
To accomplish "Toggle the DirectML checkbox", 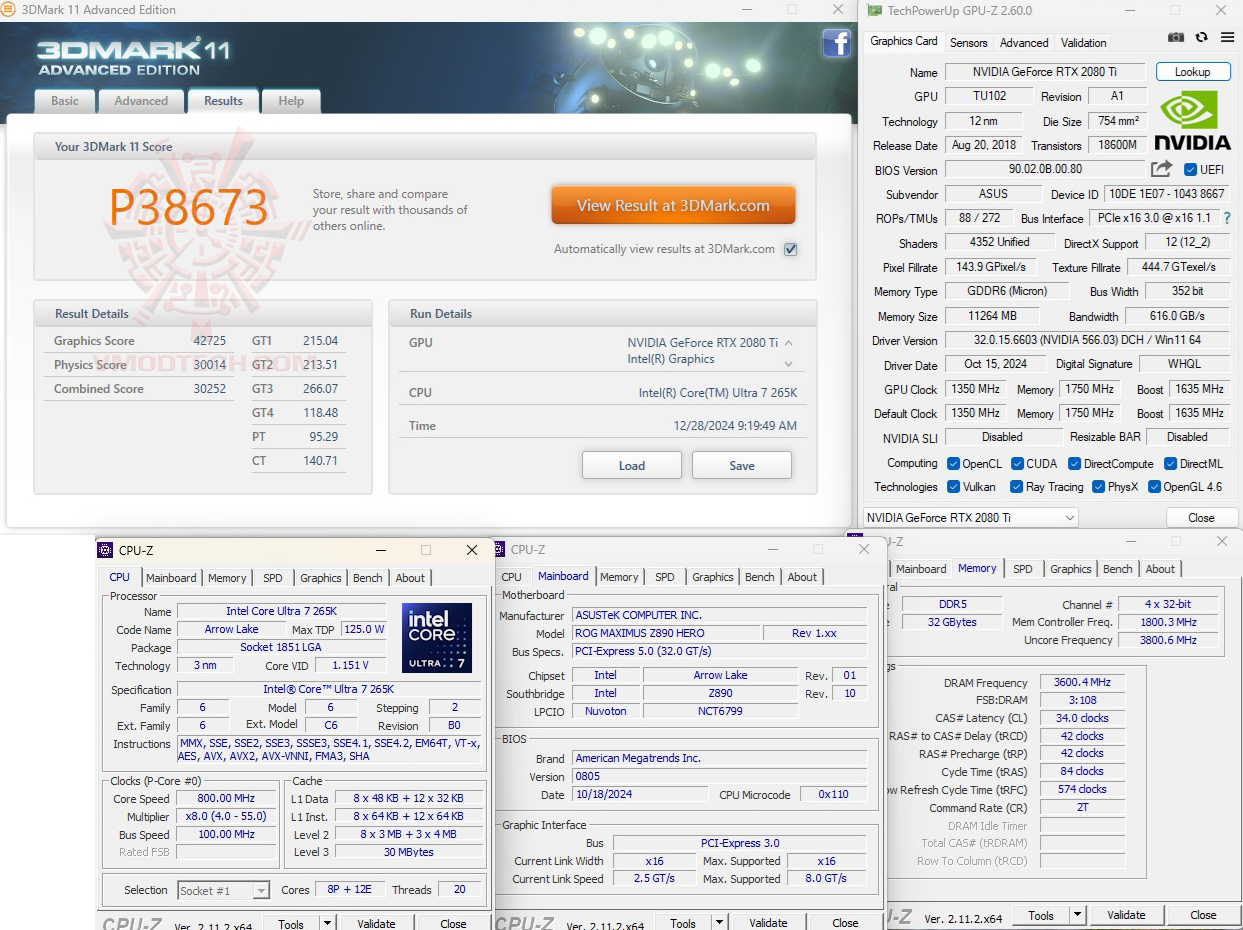I will pyautogui.click(x=1171, y=464).
